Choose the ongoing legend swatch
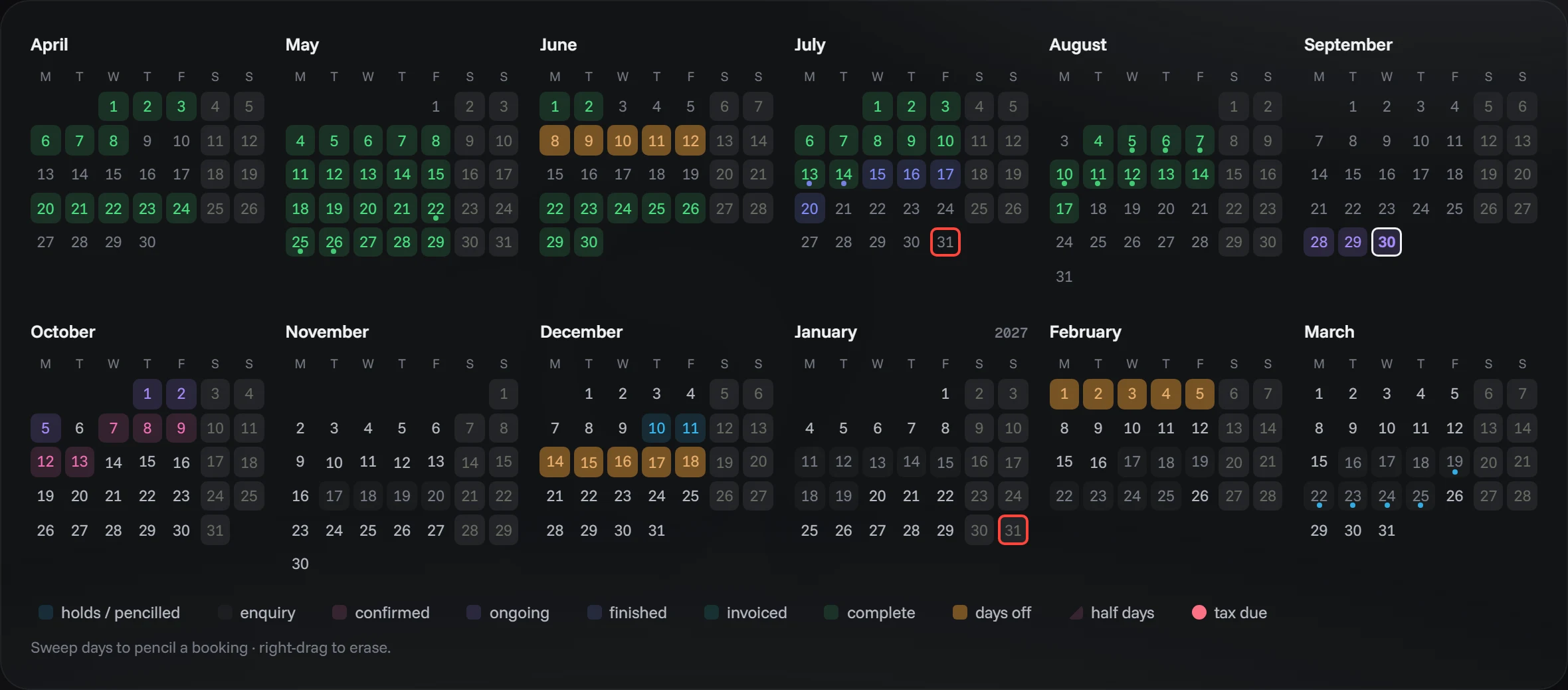The height and width of the screenshot is (690, 1568). point(474,612)
